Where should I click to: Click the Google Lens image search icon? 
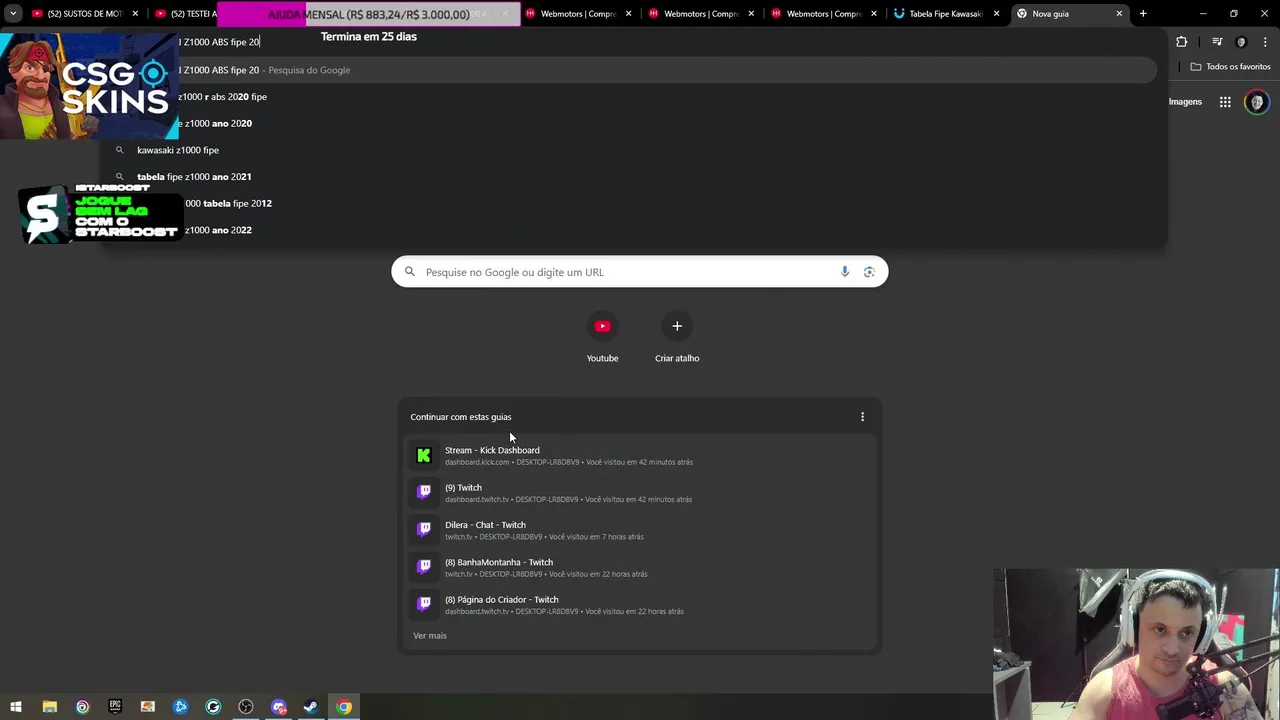(869, 272)
